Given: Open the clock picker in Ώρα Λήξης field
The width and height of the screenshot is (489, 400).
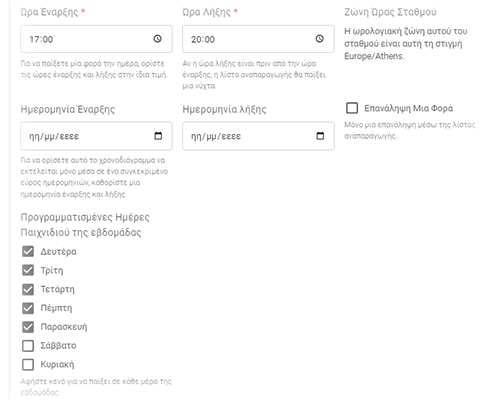Looking at the screenshot, I should [x=319, y=39].
